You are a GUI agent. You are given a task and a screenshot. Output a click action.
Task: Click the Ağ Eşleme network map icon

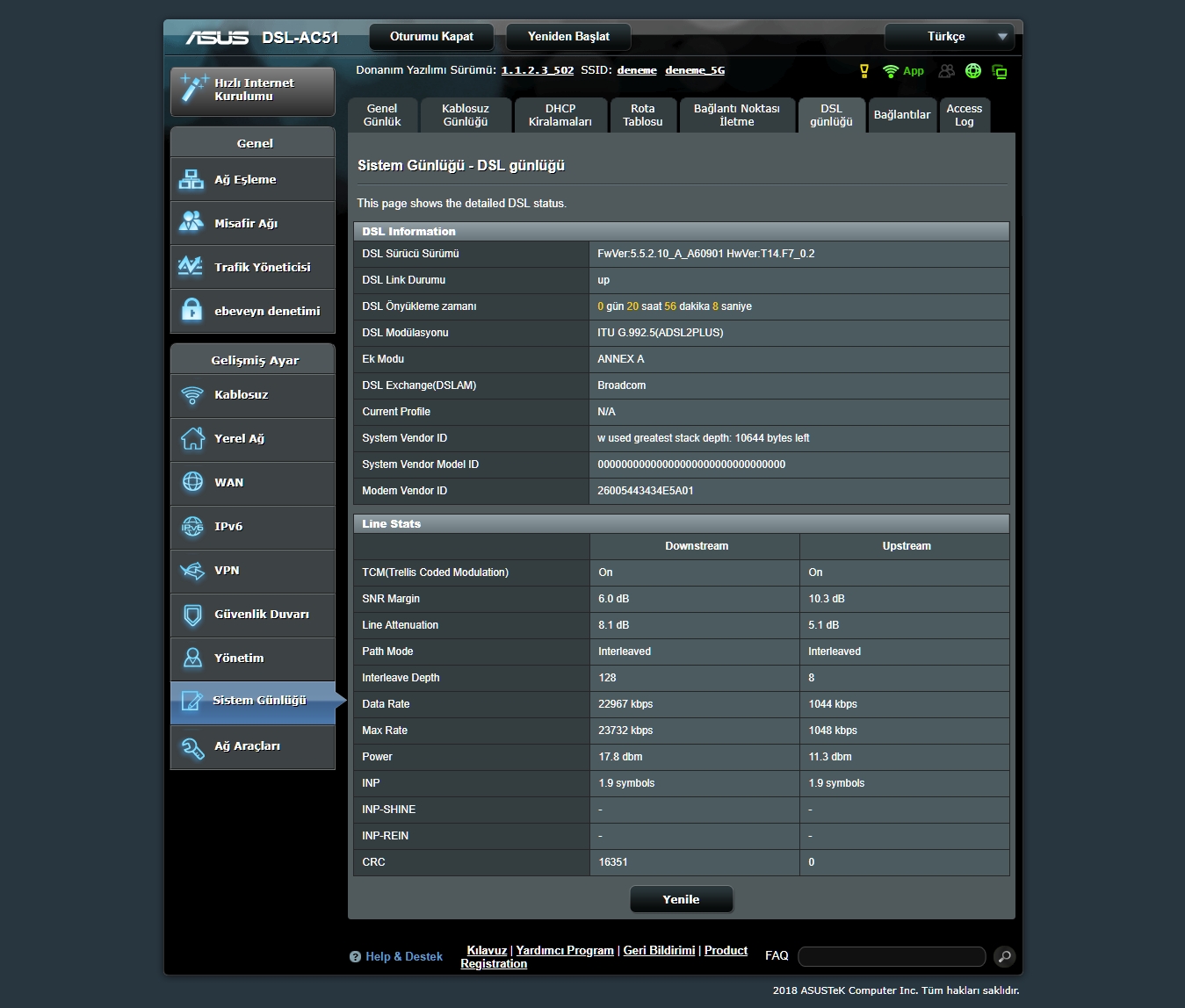[x=191, y=180]
